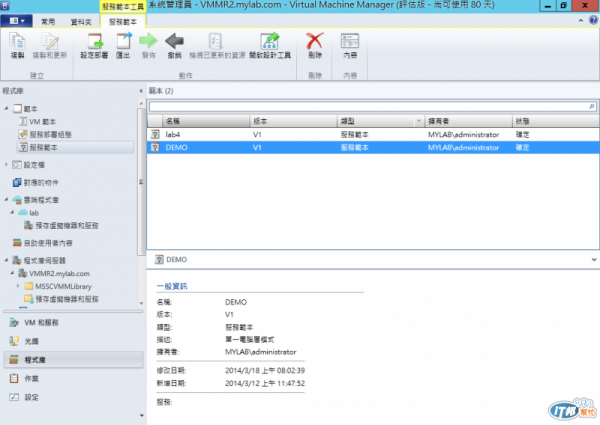The height and width of the screenshot is (425, 600).
Task: Open the 類型 column filter dropdown
Action: [x=419, y=121]
